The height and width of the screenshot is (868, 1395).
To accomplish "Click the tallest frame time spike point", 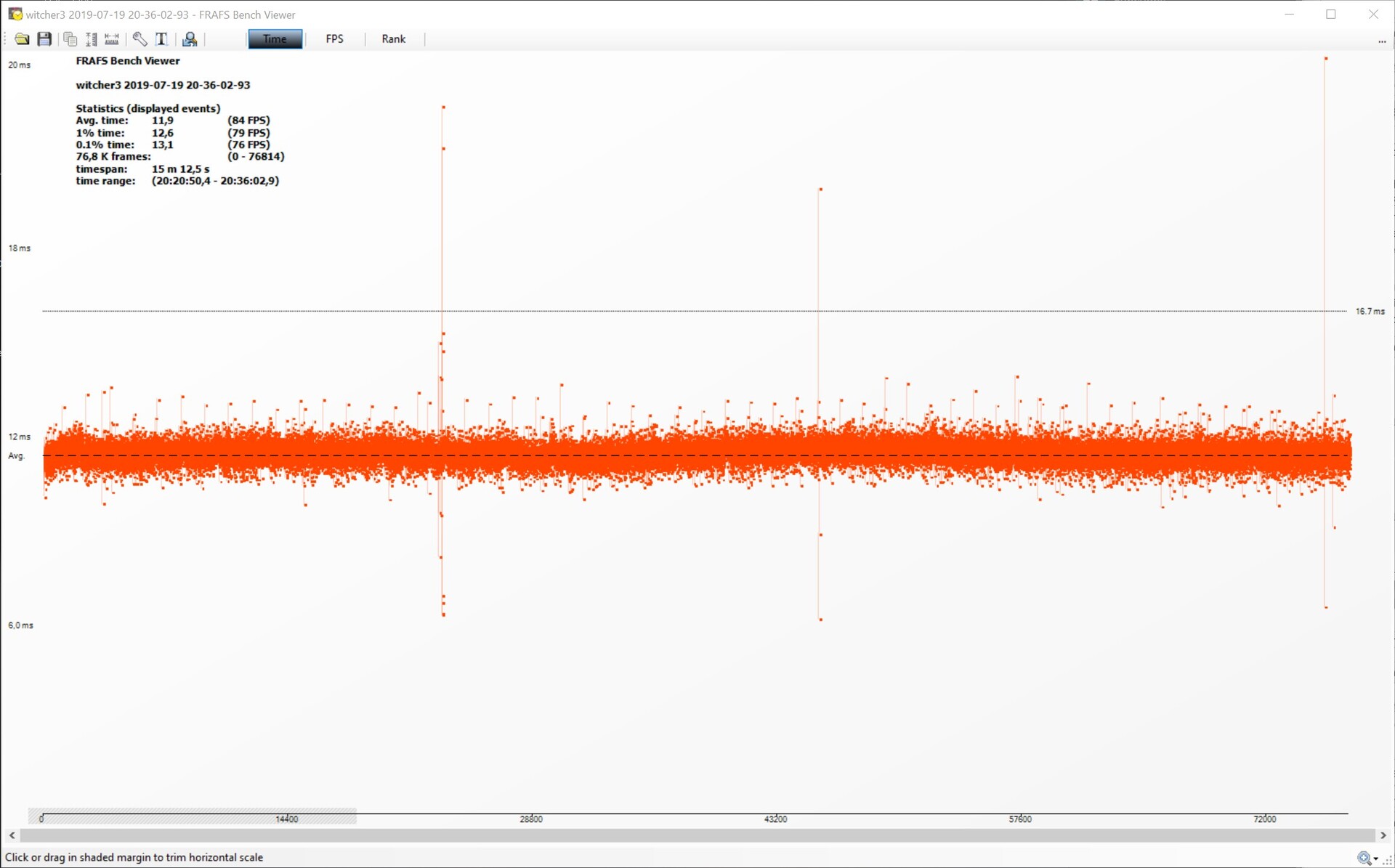I will coord(1326,59).
